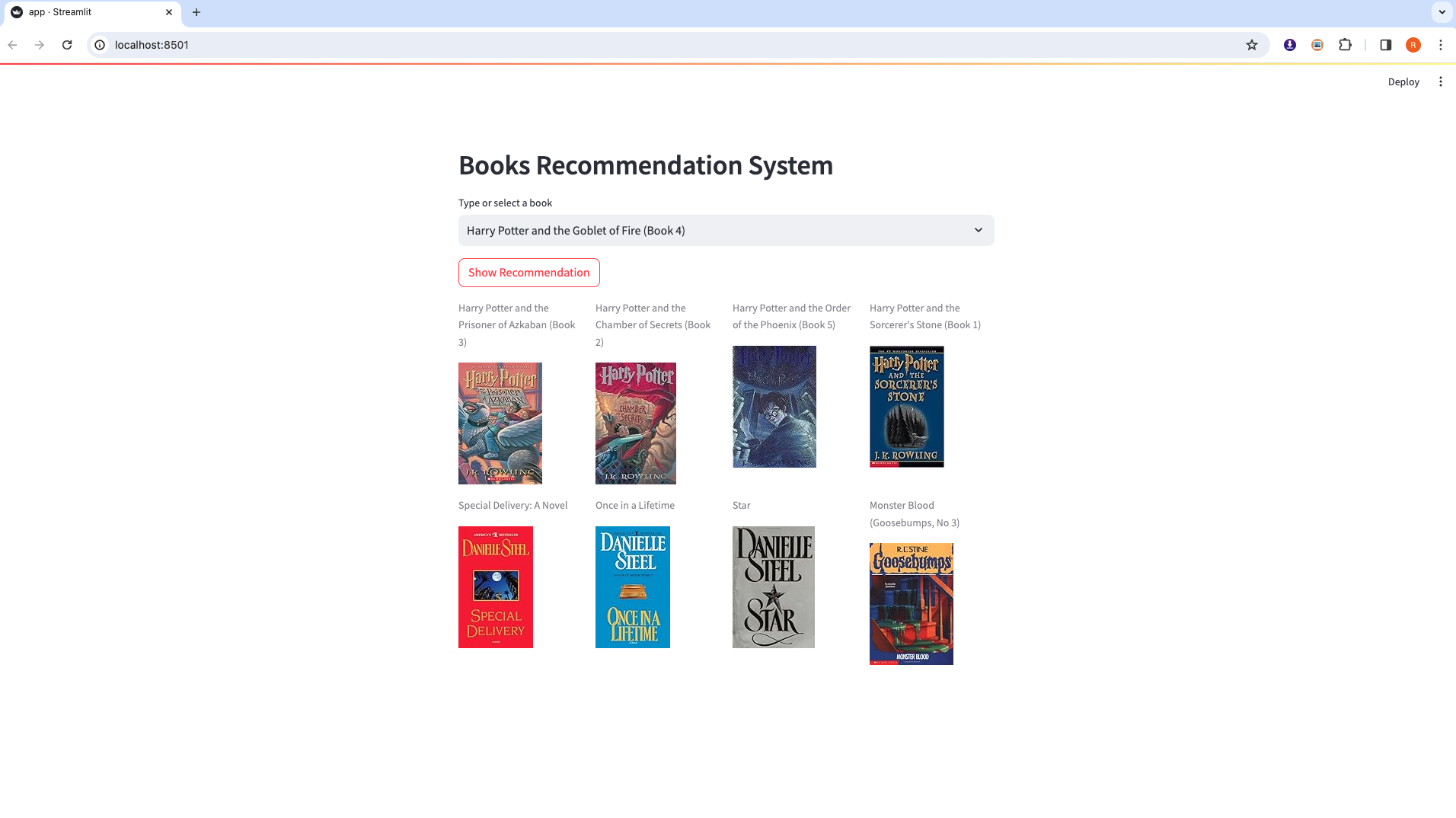Viewport: 1456px width, 818px height.
Task: Click the Once in a Lifetime caption
Action: (x=635, y=505)
